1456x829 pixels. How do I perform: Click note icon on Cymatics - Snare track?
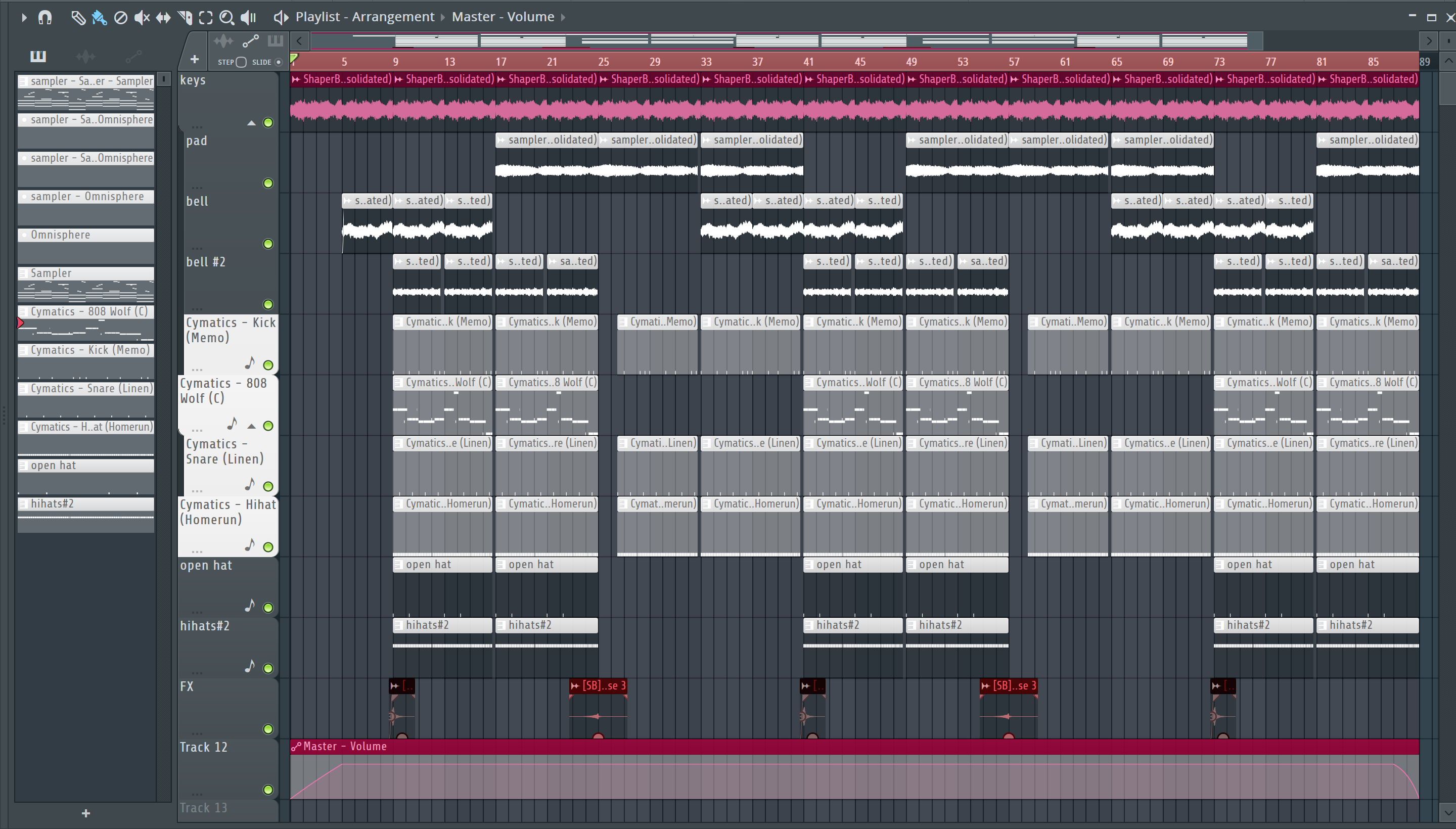[x=249, y=484]
